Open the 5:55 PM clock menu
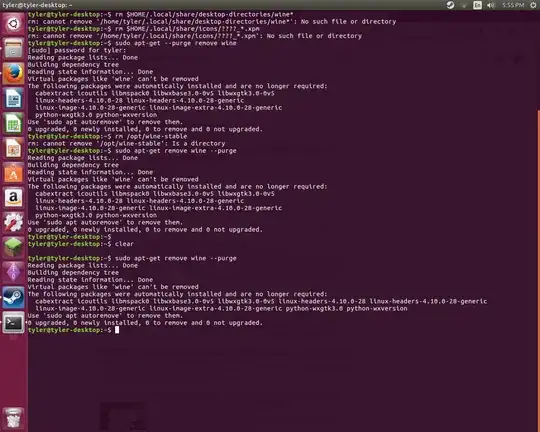Viewport: 540px width, 432px height. coord(513,5)
